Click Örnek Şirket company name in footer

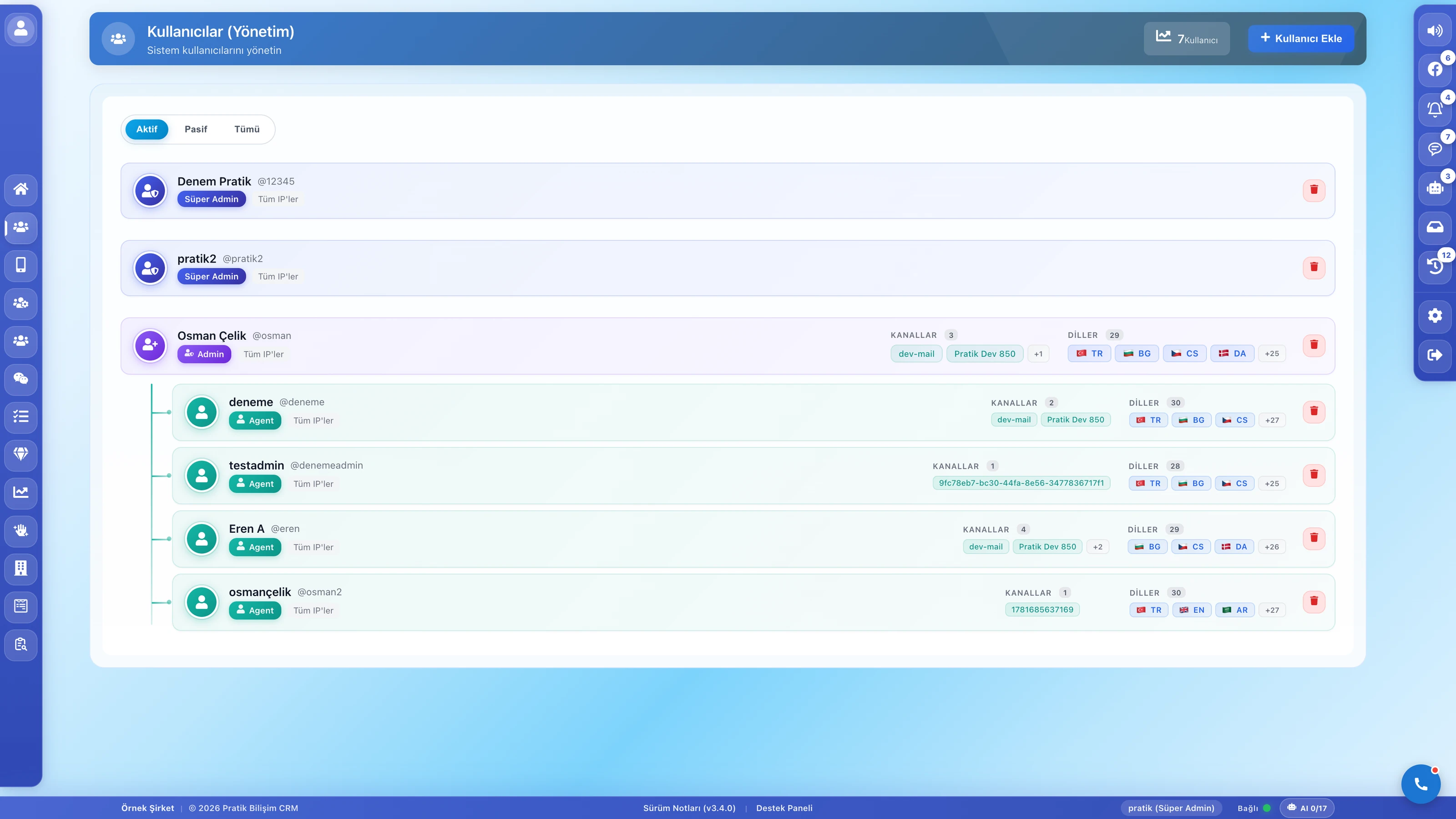[147, 808]
